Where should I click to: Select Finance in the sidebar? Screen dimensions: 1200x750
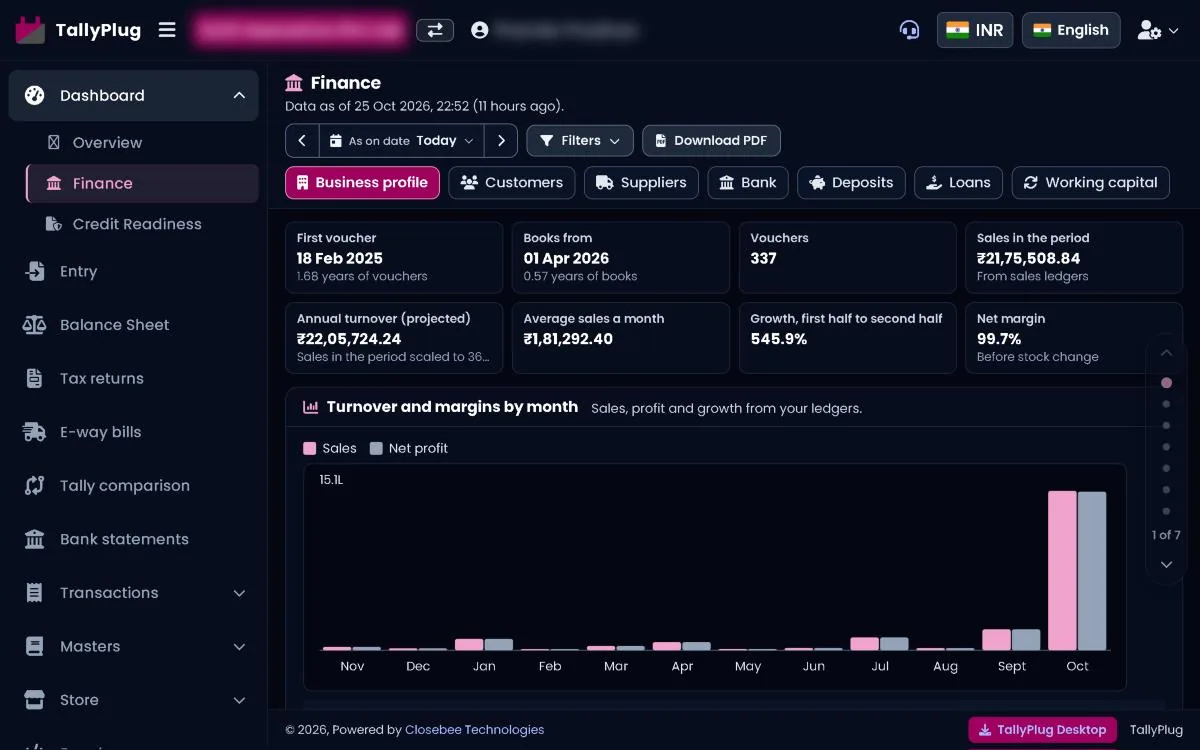(142, 183)
